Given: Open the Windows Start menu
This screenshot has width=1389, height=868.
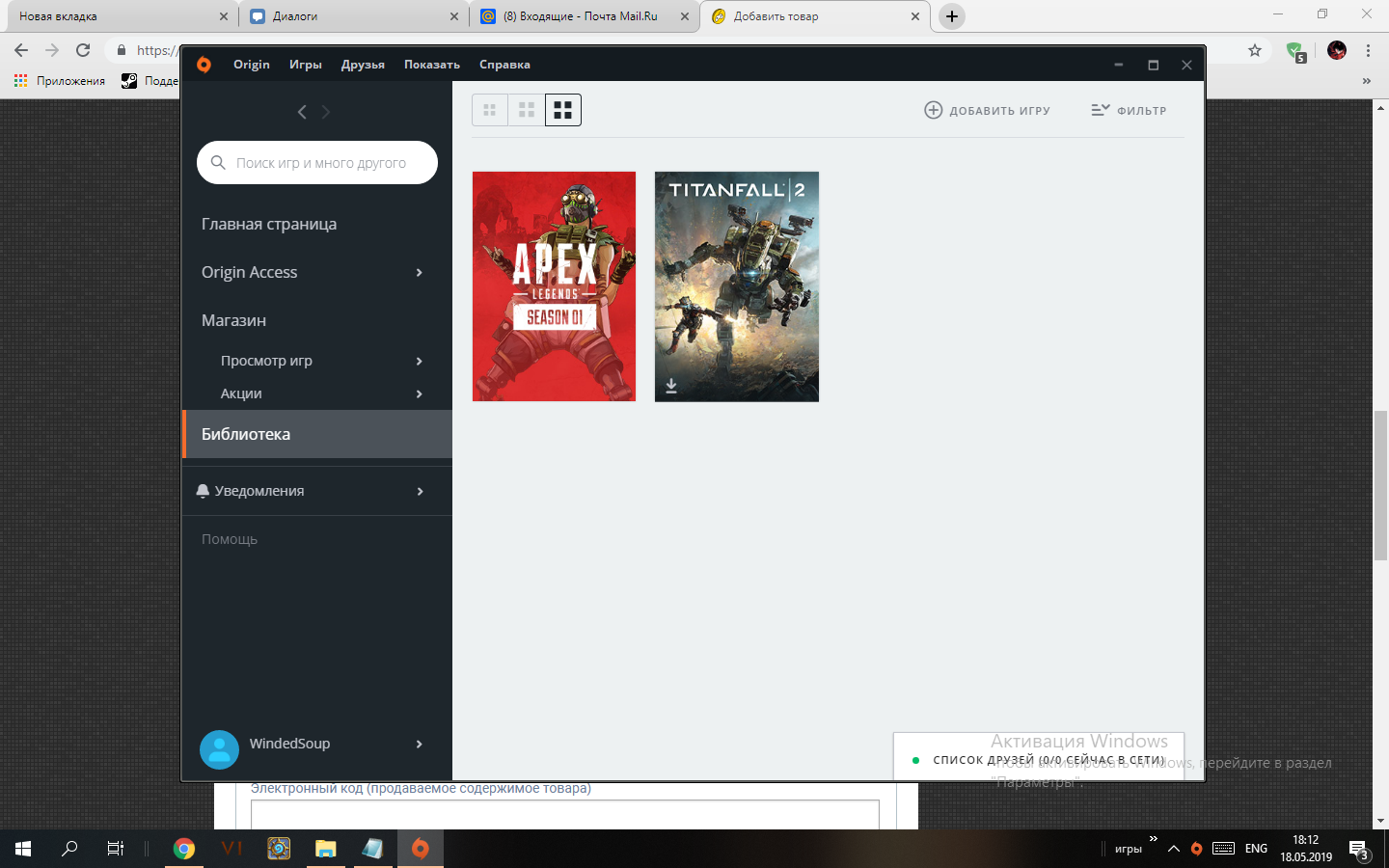Looking at the screenshot, I should pyautogui.click(x=23, y=849).
